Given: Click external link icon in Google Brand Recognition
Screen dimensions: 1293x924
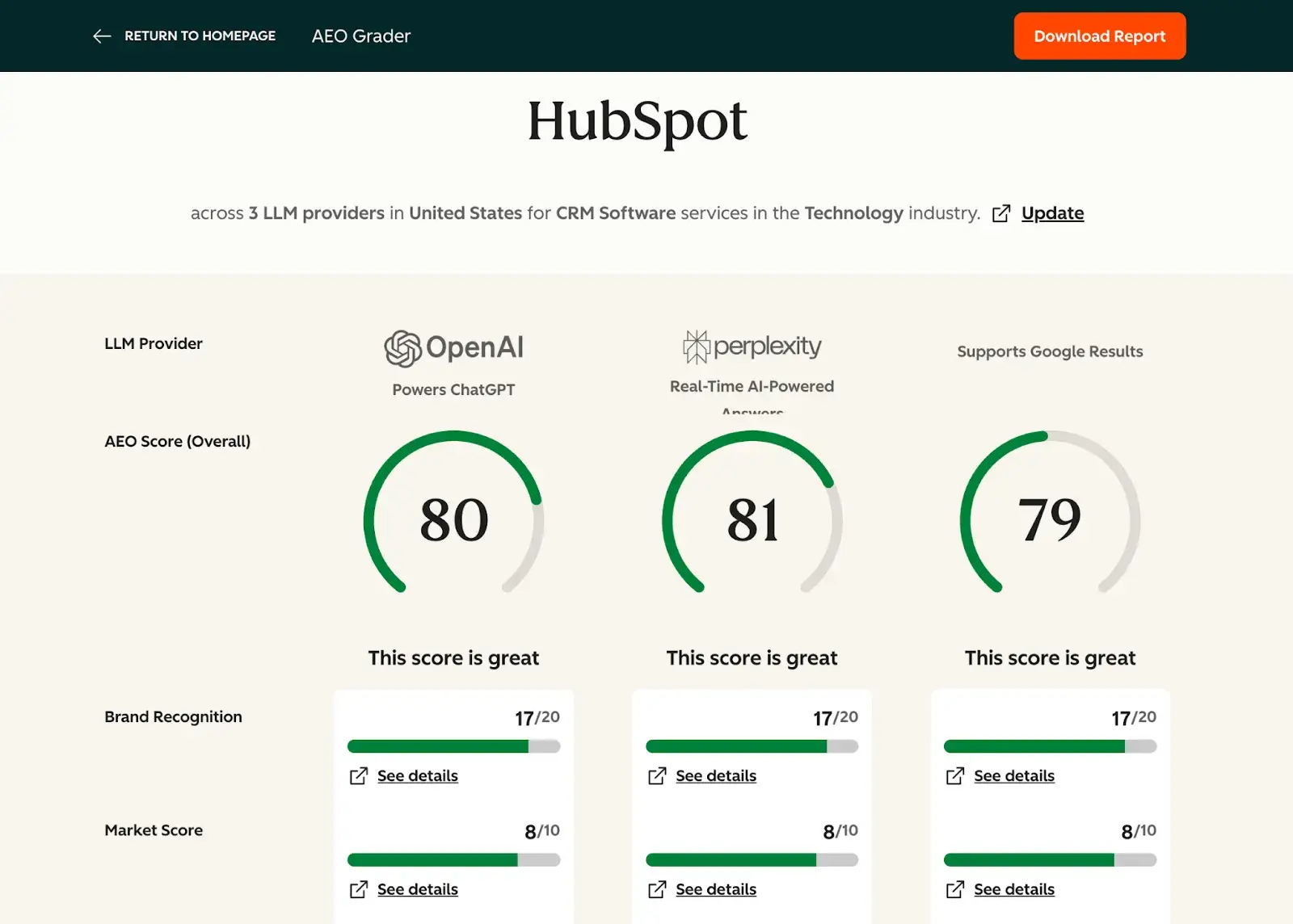Looking at the screenshot, I should [x=955, y=776].
